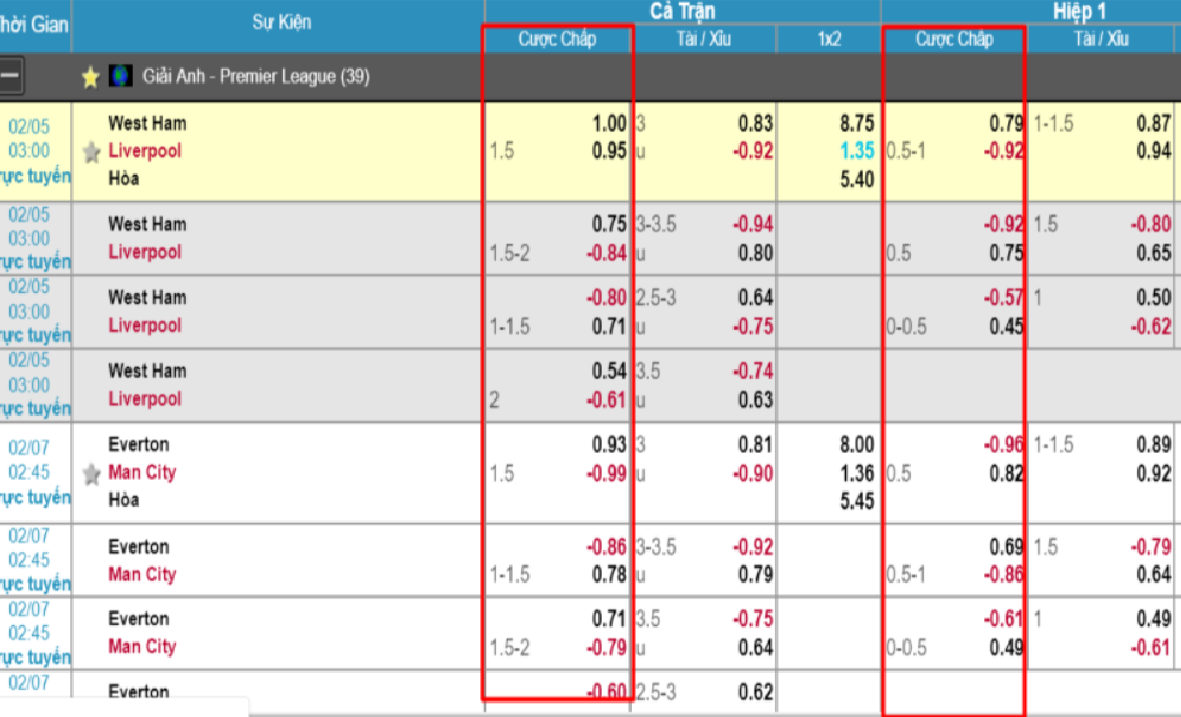Viewport: 1181px width, 717px height.
Task: Click the globe icon next to Giải Anh
Action: coord(121,76)
